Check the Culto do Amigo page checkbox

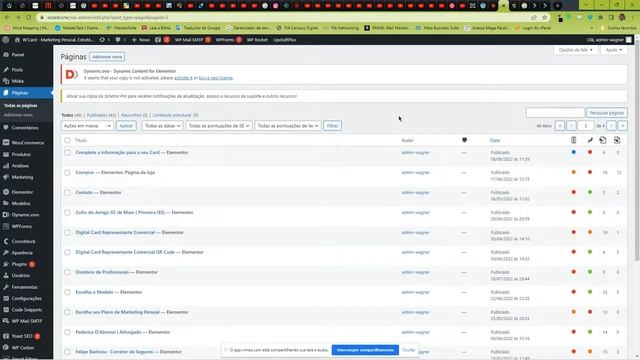(x=67, y=213)
